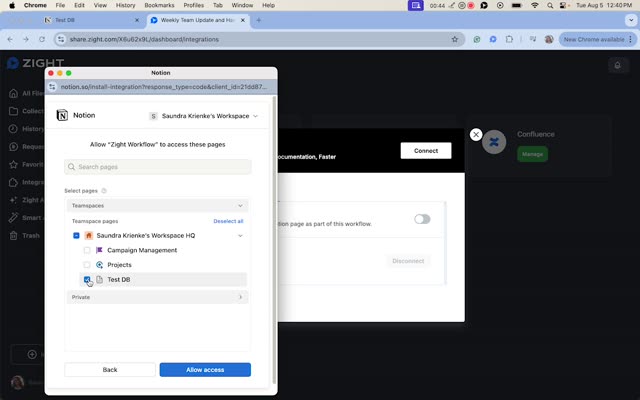Viewport: 640px width, 400px height.
Task: Click the Projects target icon
Action: 99,265
